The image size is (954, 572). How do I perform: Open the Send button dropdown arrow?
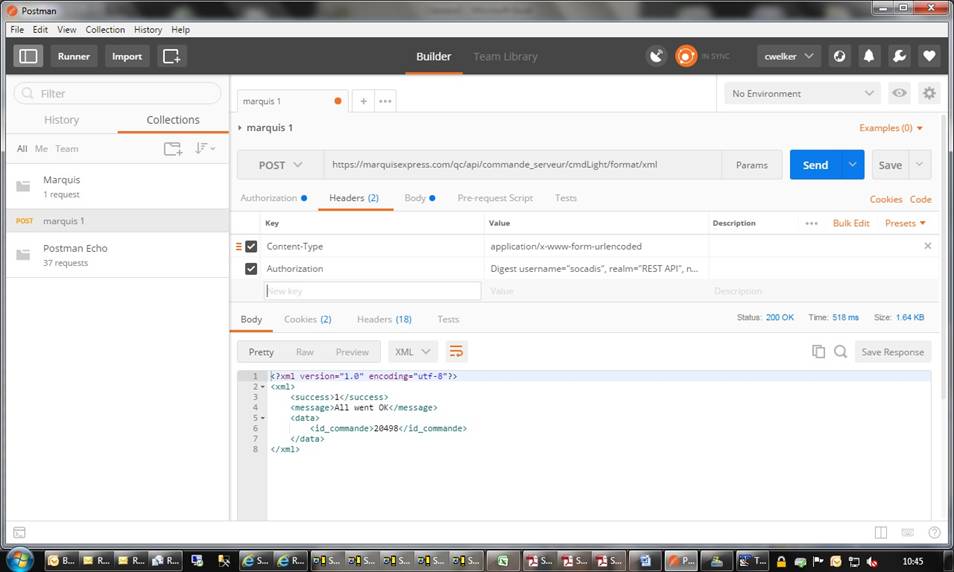point(852,165)
